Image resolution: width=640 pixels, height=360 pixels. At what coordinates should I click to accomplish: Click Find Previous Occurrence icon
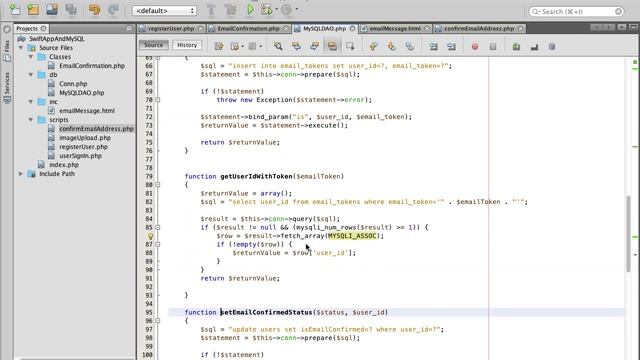coord(296,46)
